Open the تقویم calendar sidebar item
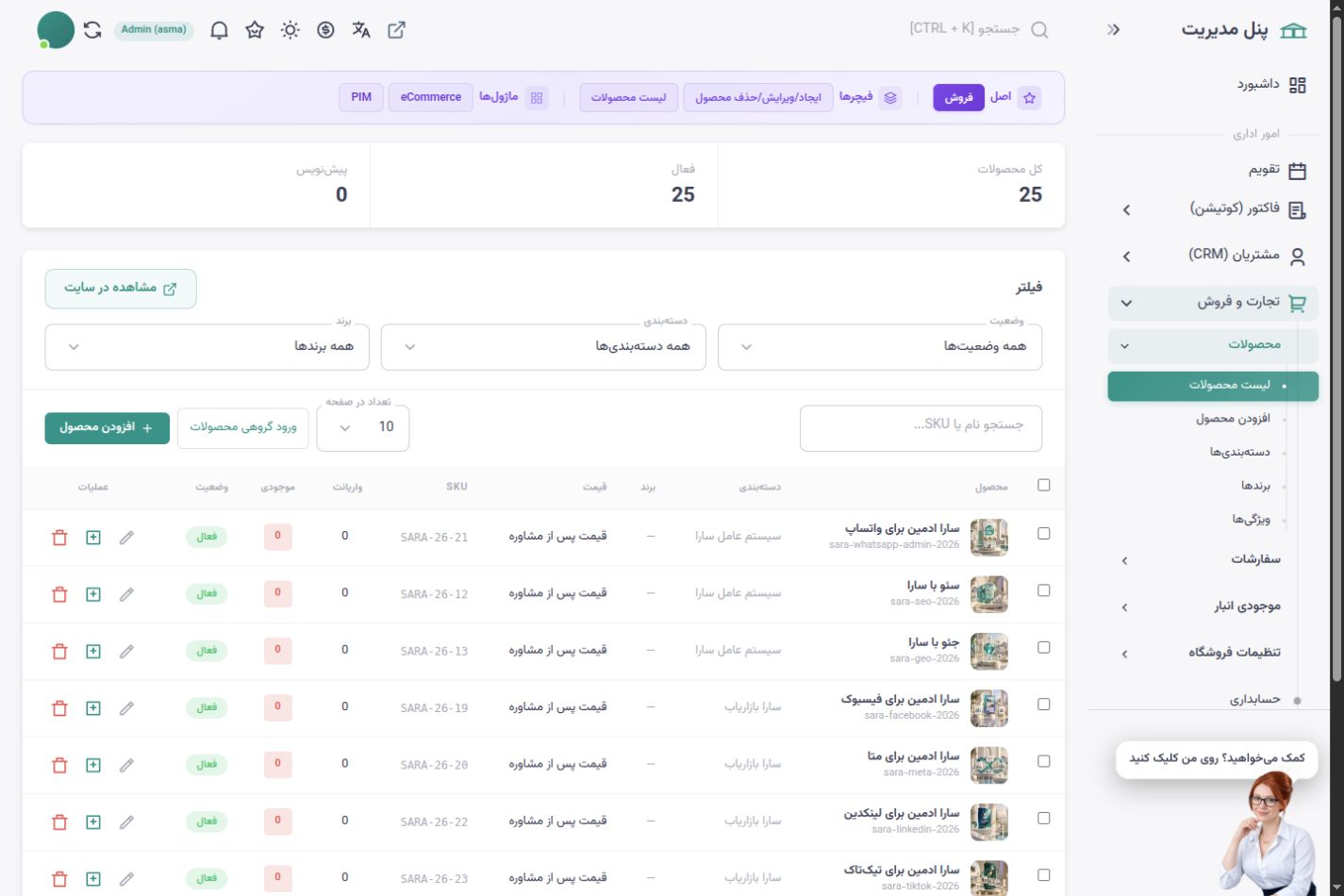1344x896 pixels. click(1278, 170)
